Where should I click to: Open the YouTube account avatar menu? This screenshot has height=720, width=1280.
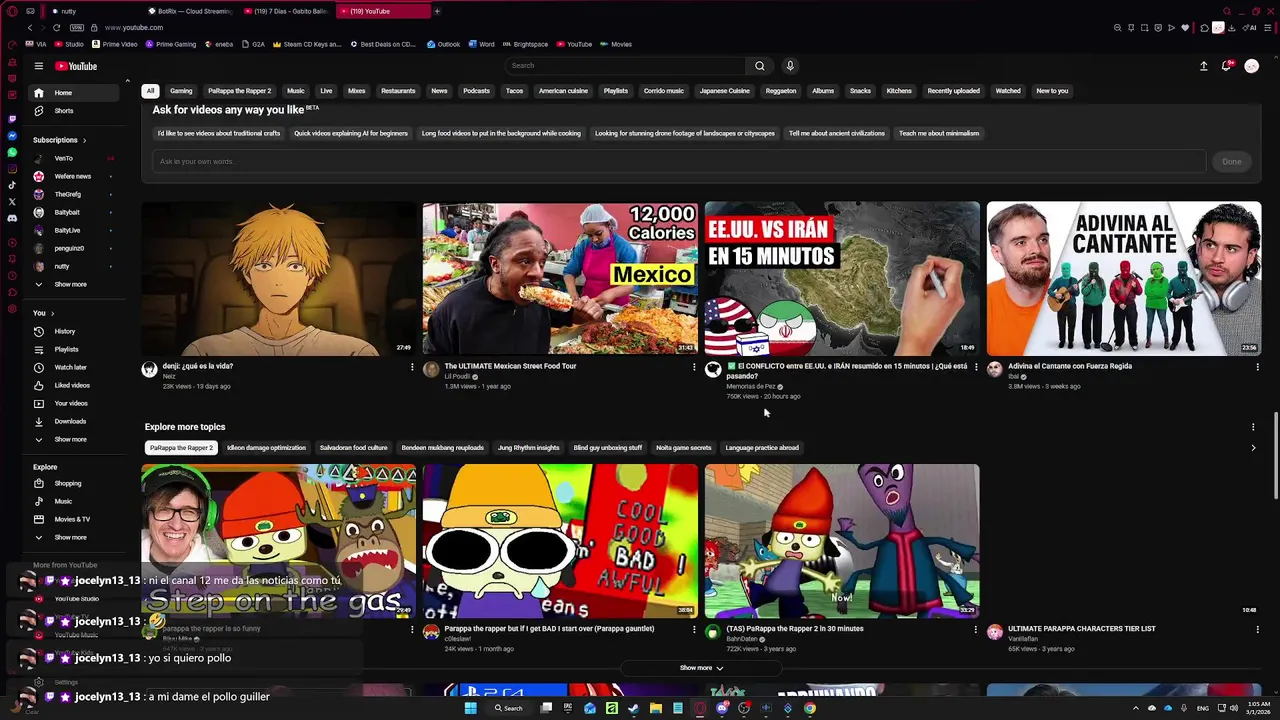click(1251, 66)
